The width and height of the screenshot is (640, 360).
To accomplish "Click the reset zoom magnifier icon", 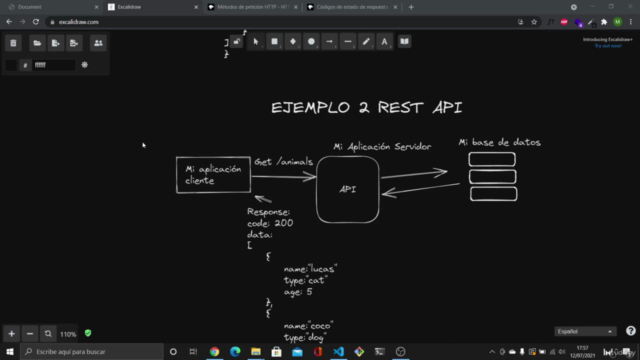I will [x=48, y=334].
